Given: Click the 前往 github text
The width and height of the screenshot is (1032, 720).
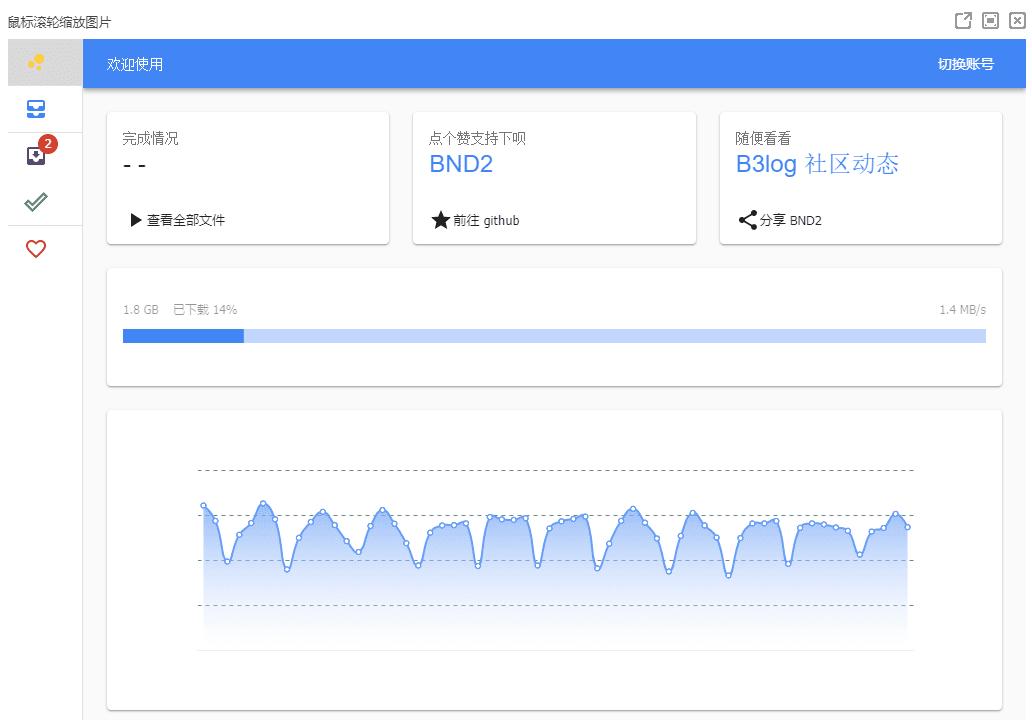Looking at the screenshot, I should [x=486, y=220].
